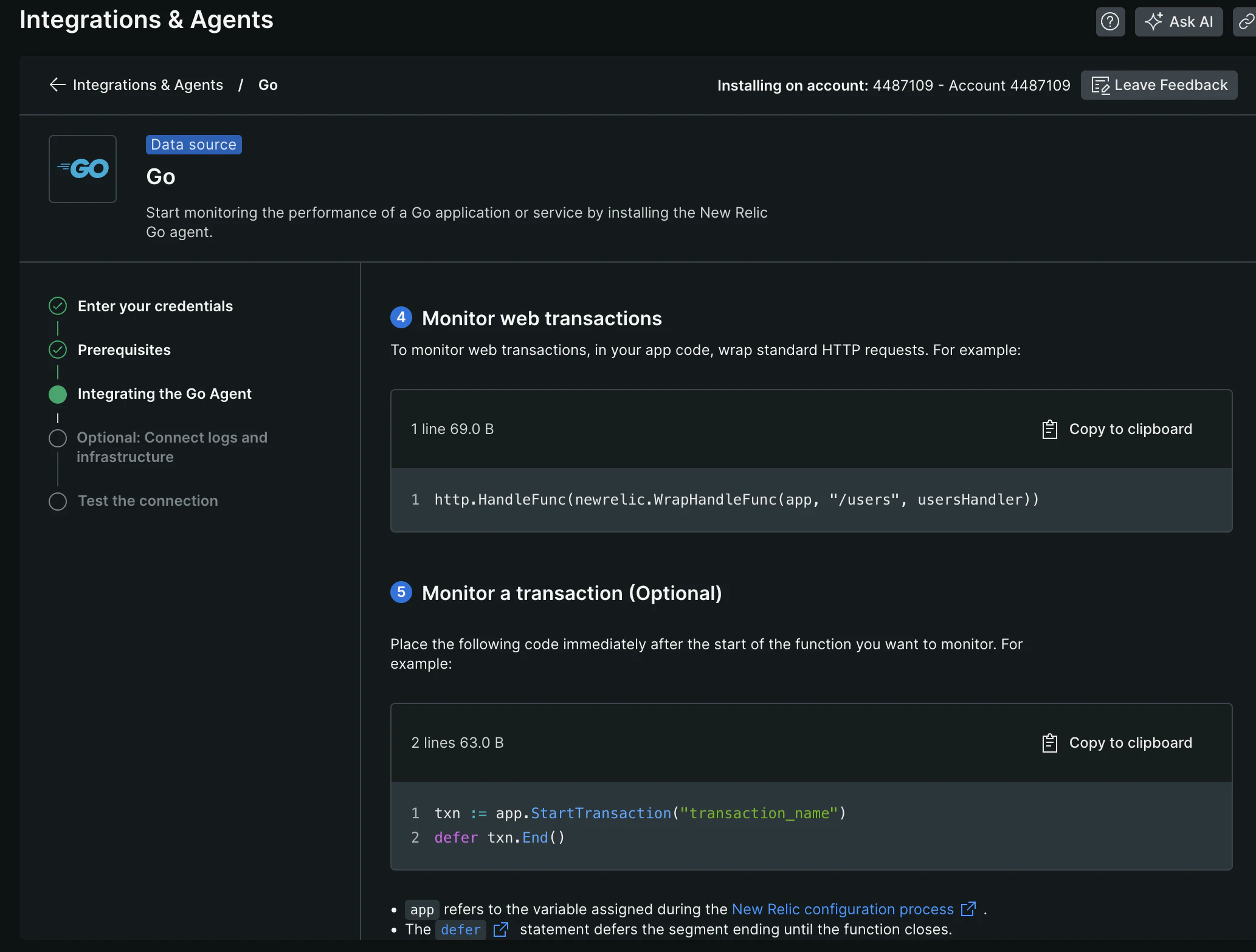Select the Test the connection step
The width and height of the screenshot is (1256, 952).
point(148,501)
